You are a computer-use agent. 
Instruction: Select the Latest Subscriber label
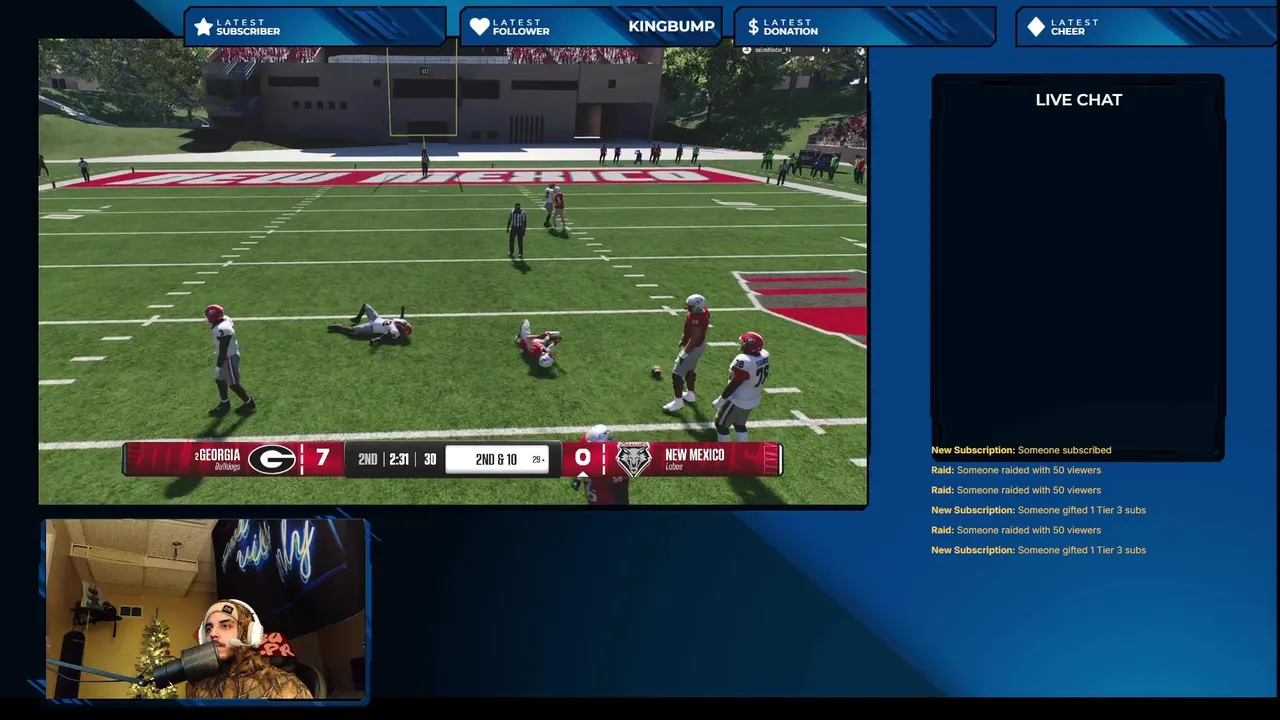coord(248,27)
